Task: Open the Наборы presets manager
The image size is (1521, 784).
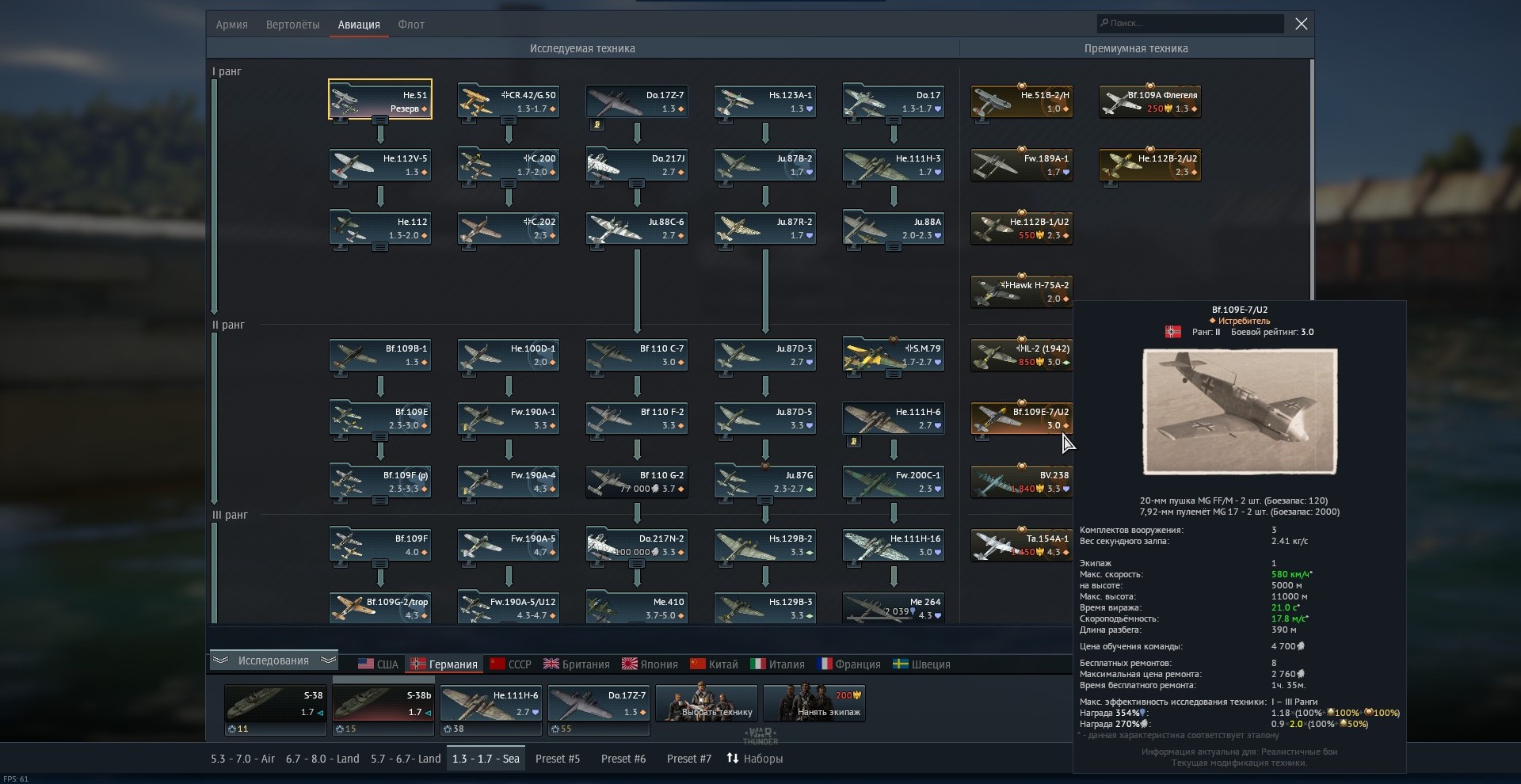Action: point(754,759)
